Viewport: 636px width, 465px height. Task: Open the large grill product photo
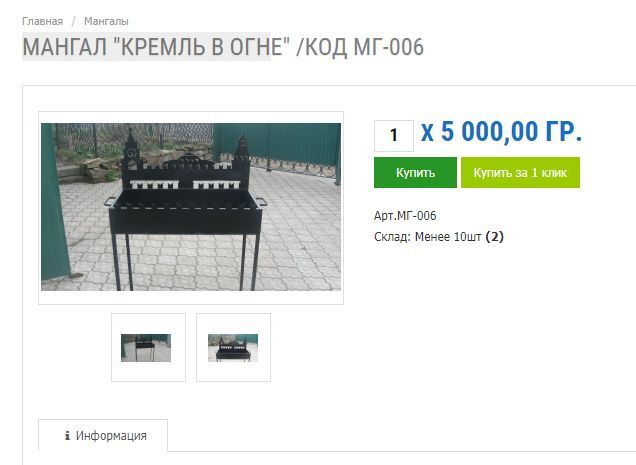191,207
